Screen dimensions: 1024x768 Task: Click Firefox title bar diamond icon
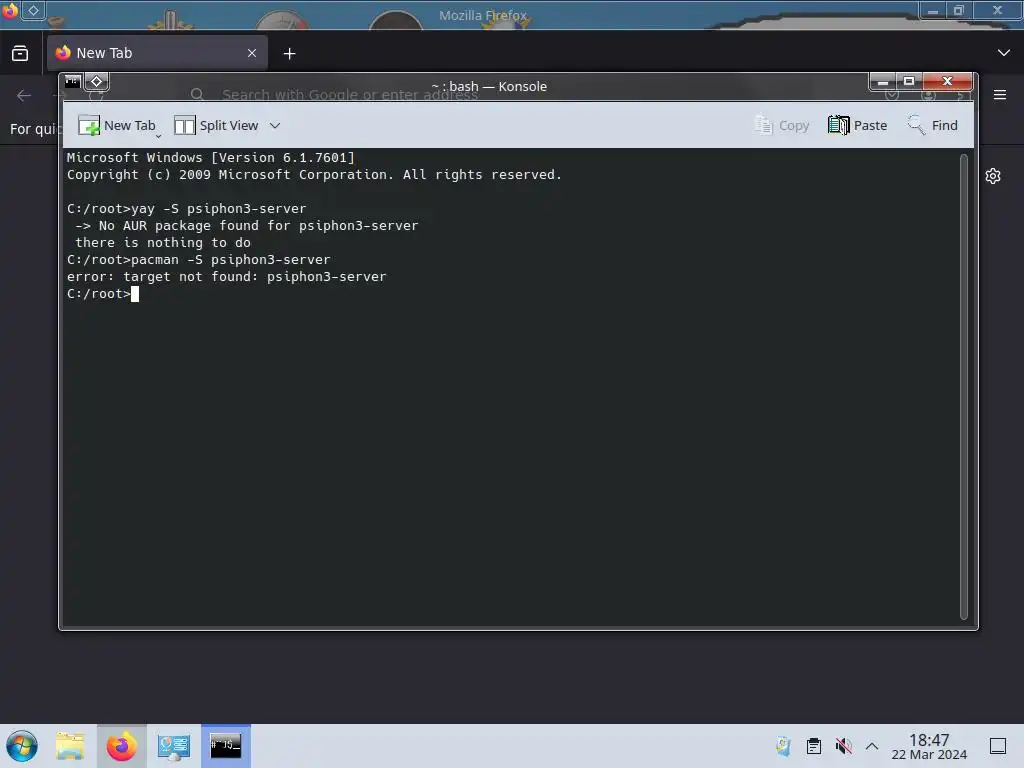point(33,10)
